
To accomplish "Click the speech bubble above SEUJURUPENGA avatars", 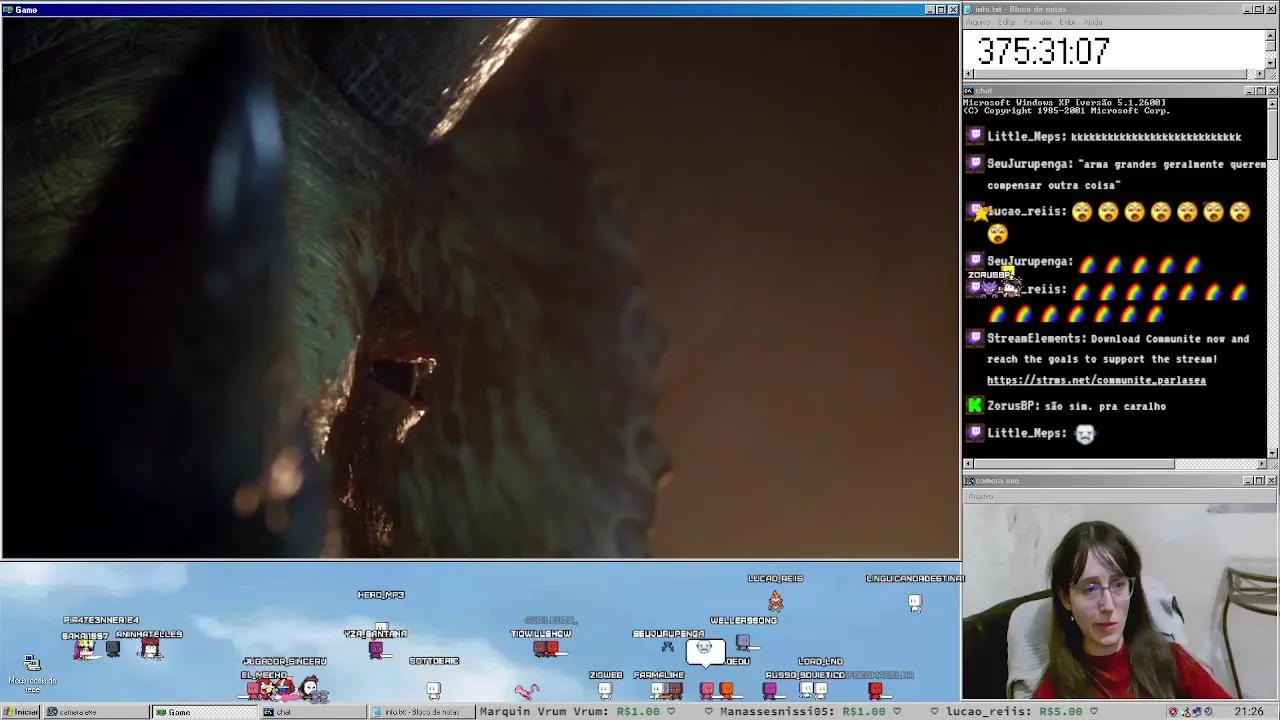I will (705, 652).
